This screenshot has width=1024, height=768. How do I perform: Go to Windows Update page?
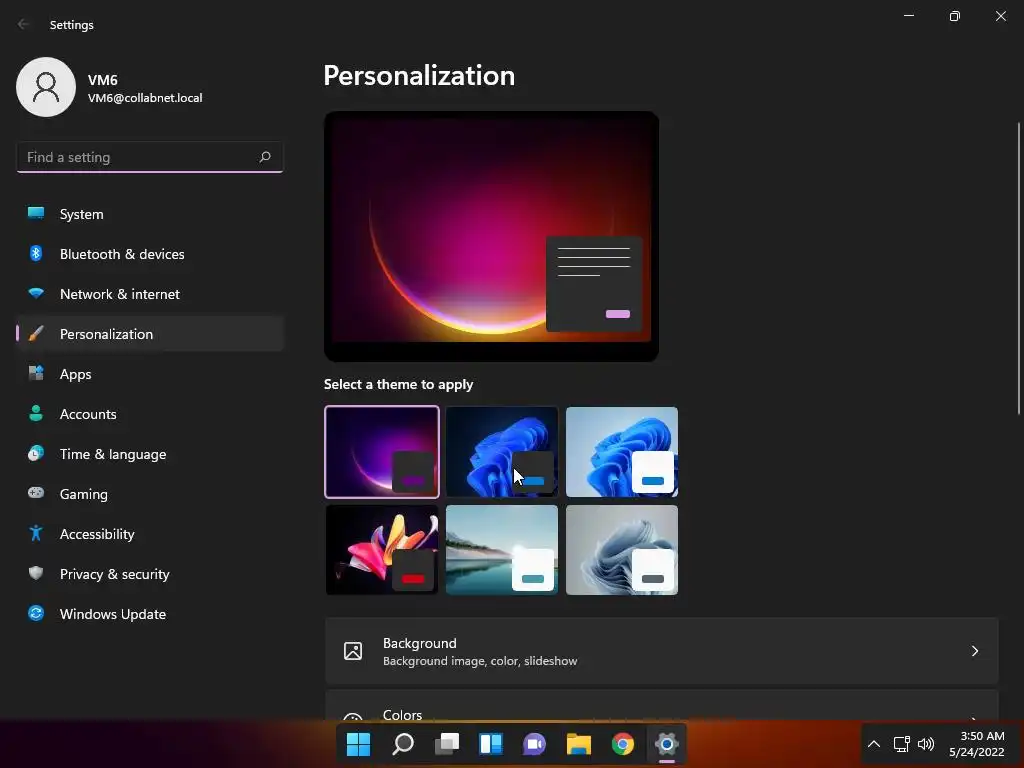pyautogui.click(x=150, y=614)
